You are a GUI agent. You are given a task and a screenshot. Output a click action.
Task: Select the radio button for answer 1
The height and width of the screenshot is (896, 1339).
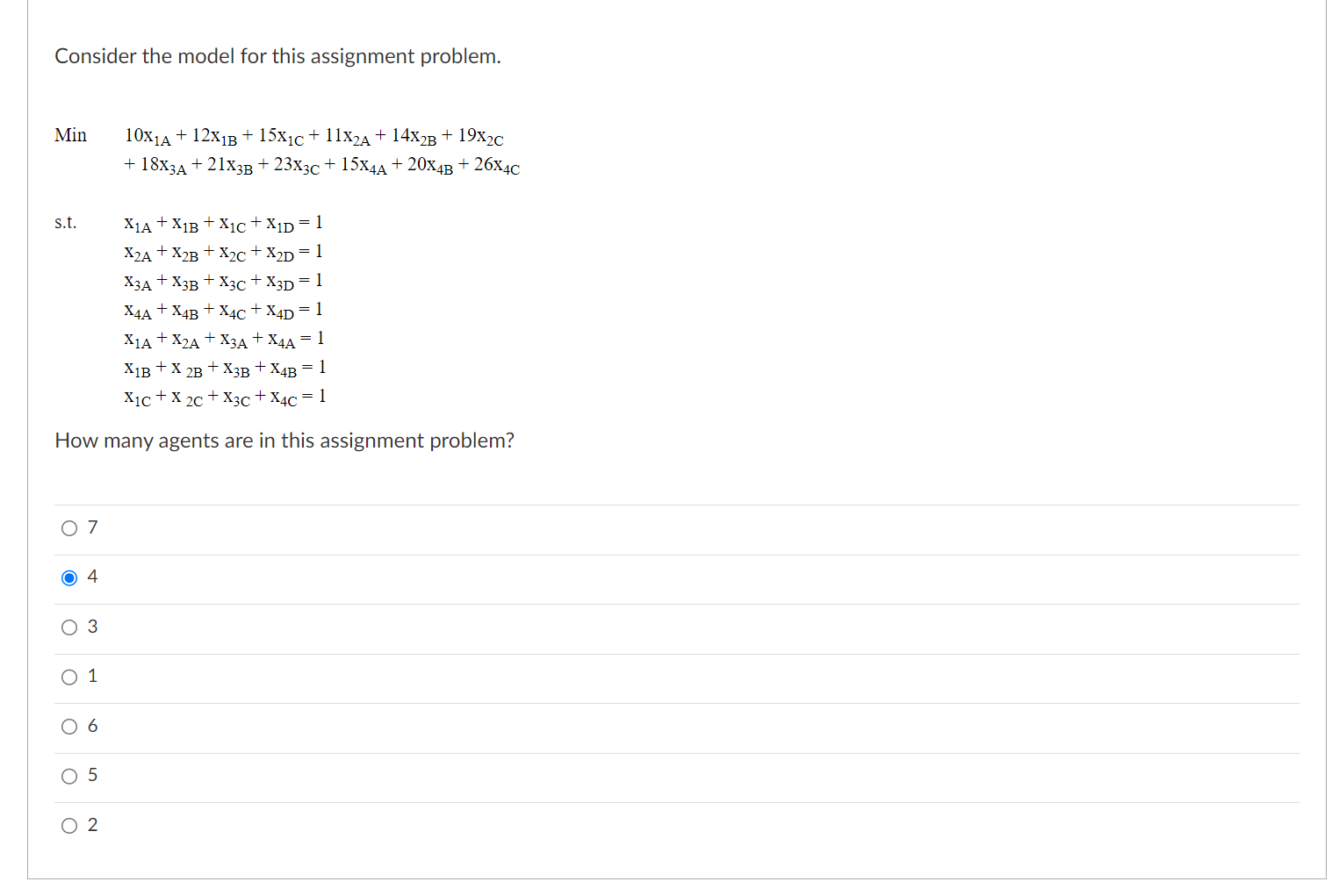(68, 676)
